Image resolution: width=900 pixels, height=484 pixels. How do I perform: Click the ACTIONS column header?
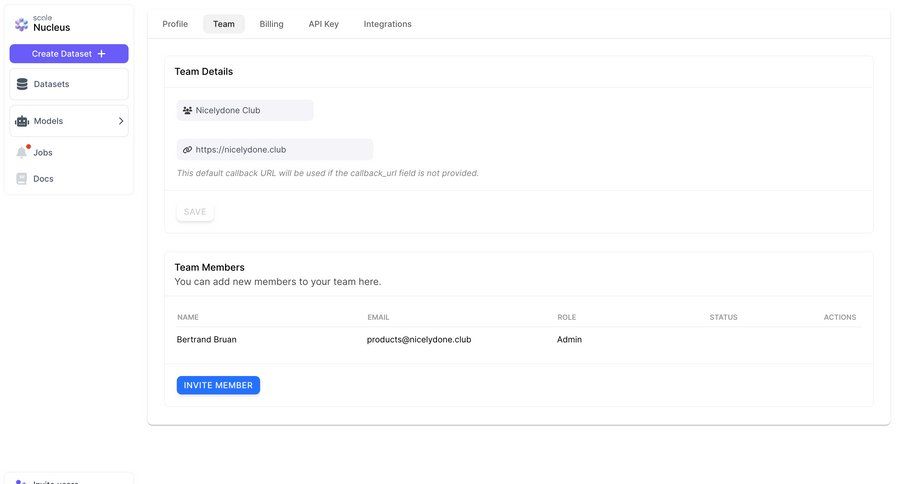(840, 317)
